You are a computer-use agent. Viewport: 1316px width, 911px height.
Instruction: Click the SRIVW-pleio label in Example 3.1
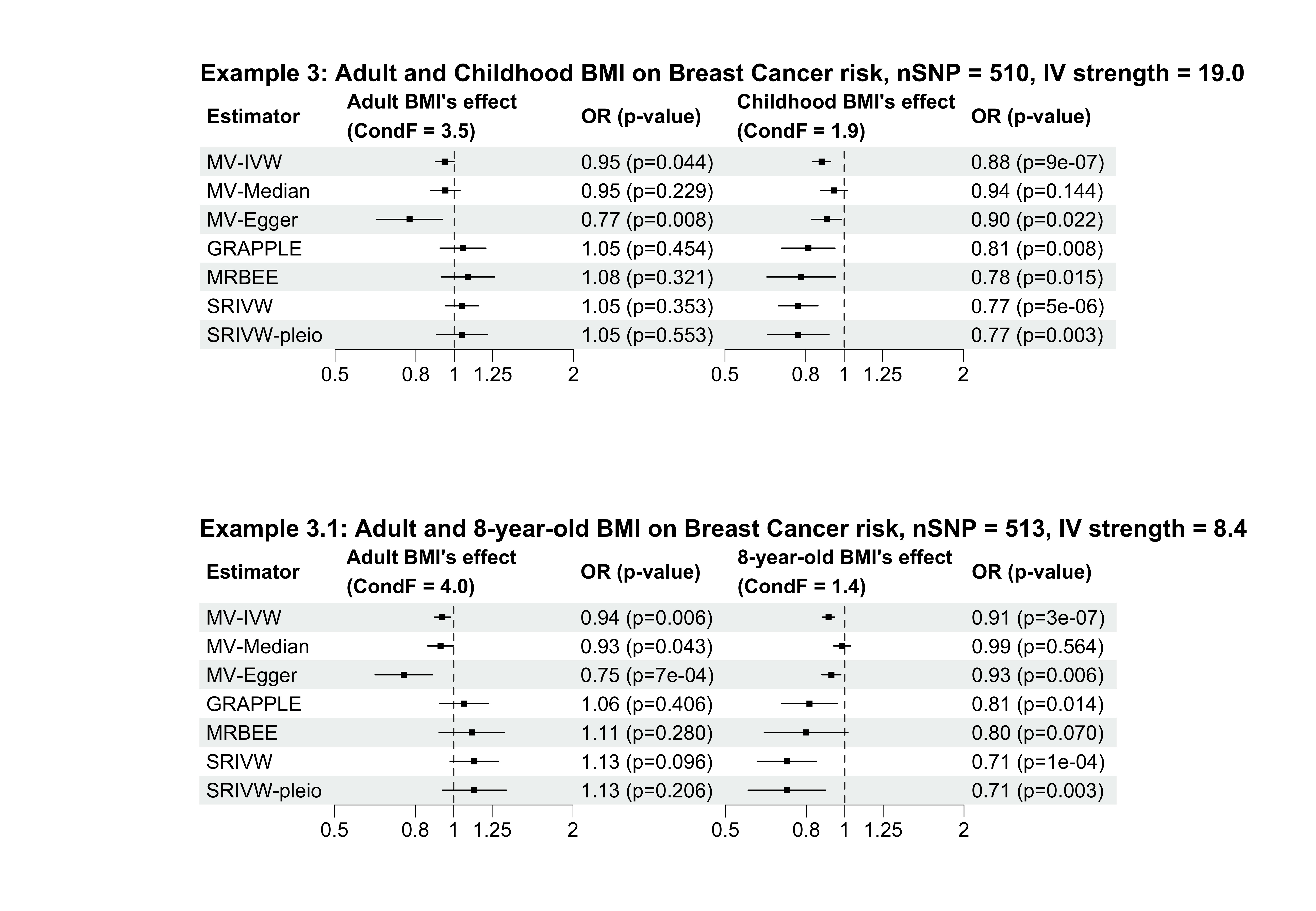264,791
